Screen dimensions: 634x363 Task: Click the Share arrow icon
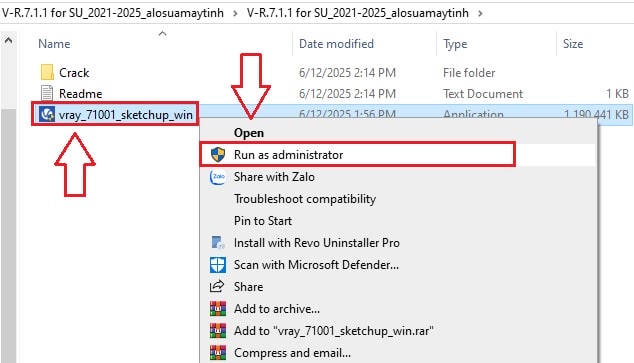pos(217,287)
